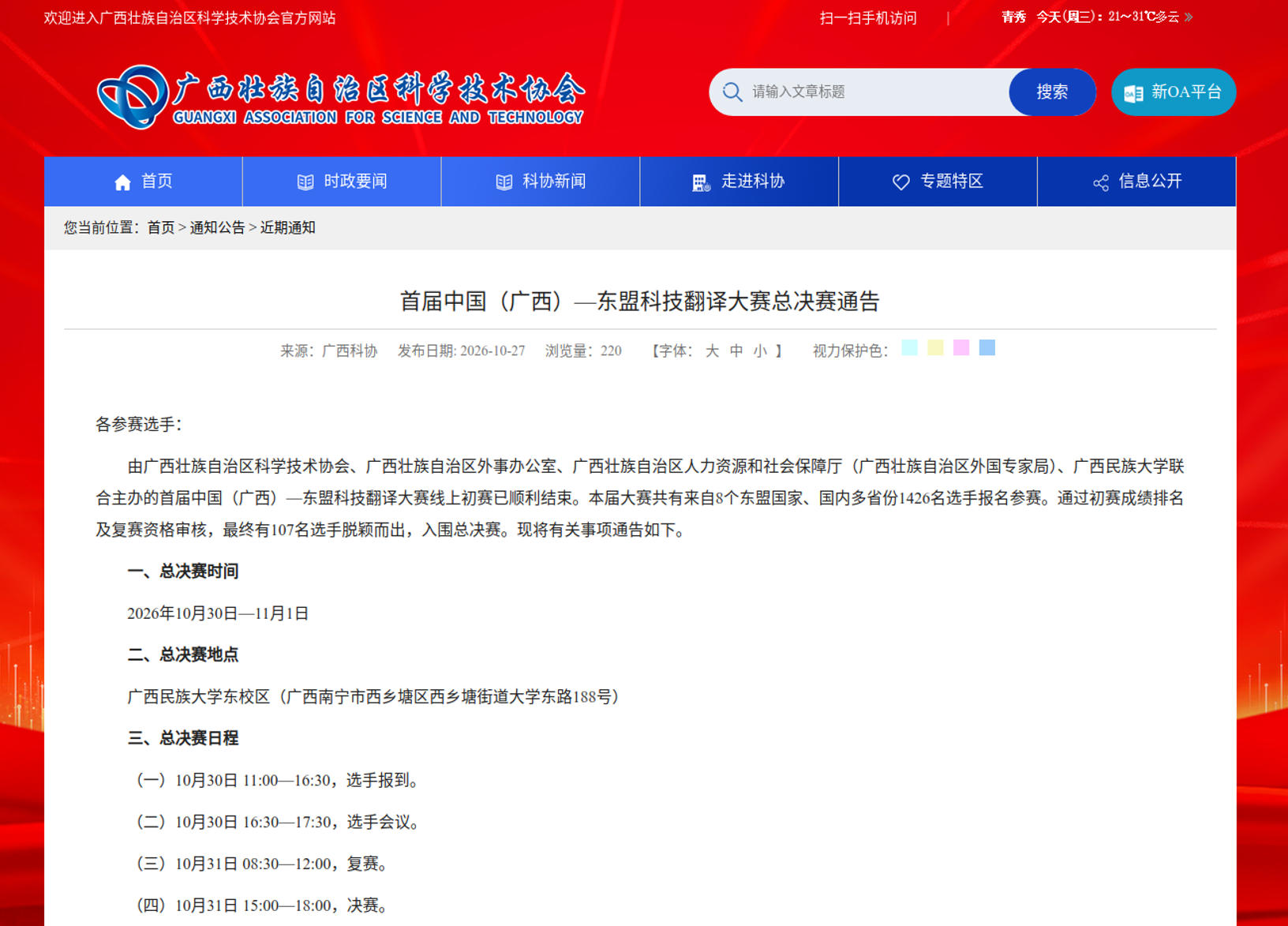
Task: Expand weather details with double arrow
Action: [x=1189, y=17]
